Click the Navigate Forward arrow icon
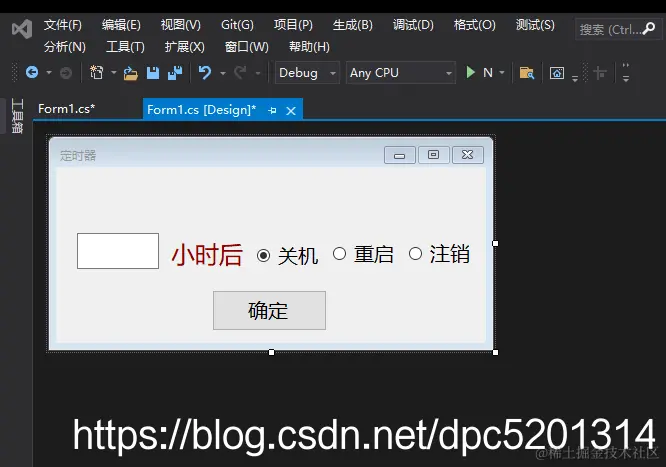The image size is (666, 467). [x=66, y=73]
